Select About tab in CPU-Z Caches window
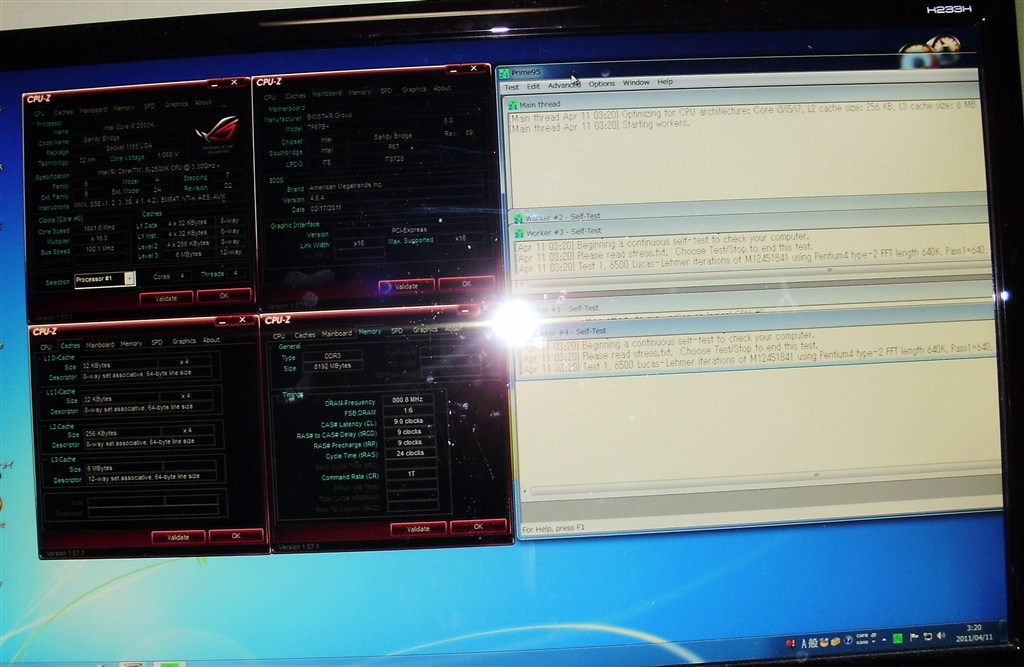Viewport: 1024px width, 667px height. click(211, 340)
